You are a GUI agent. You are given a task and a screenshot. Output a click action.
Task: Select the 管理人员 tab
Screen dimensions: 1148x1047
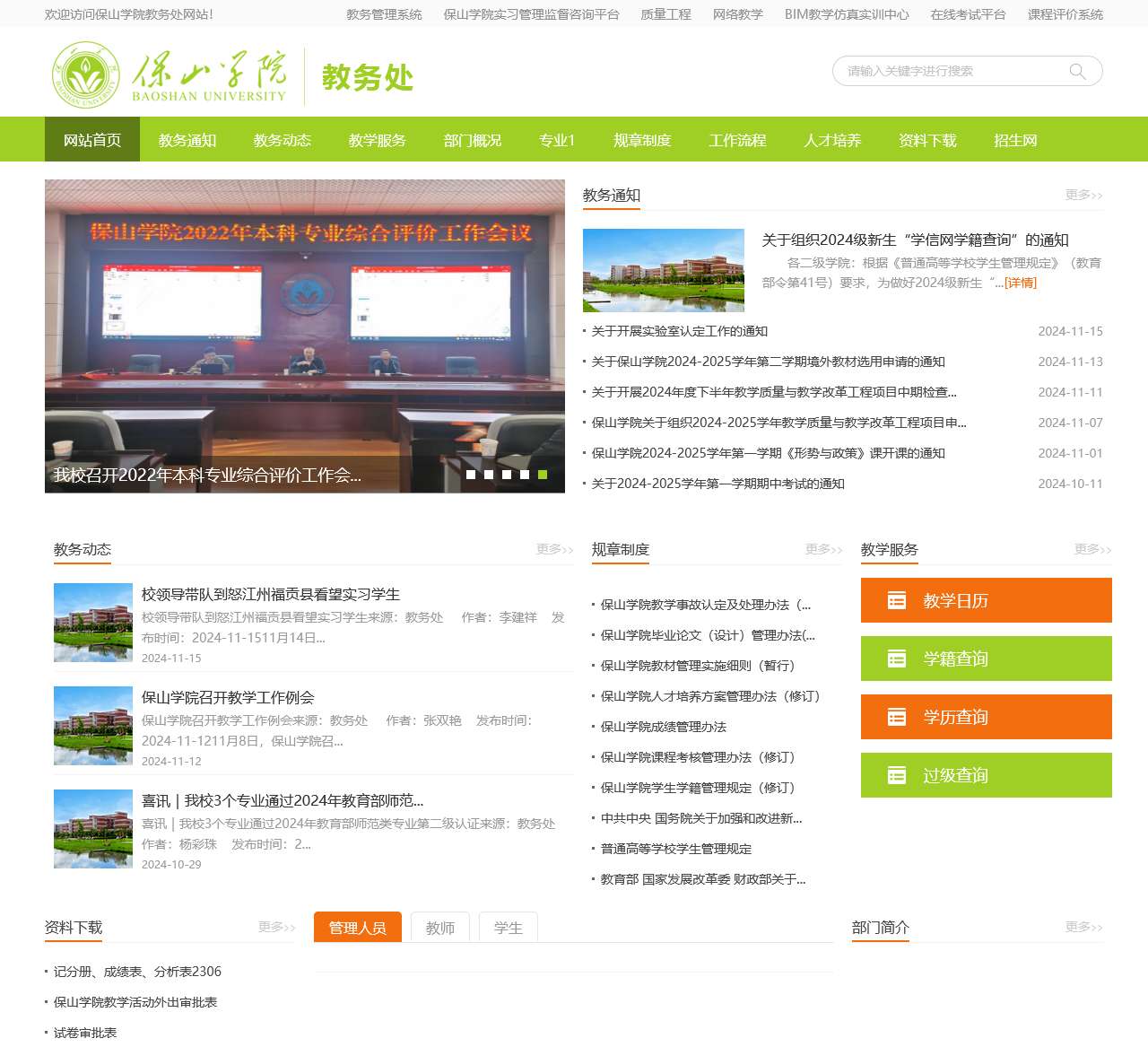coord(357,928)
